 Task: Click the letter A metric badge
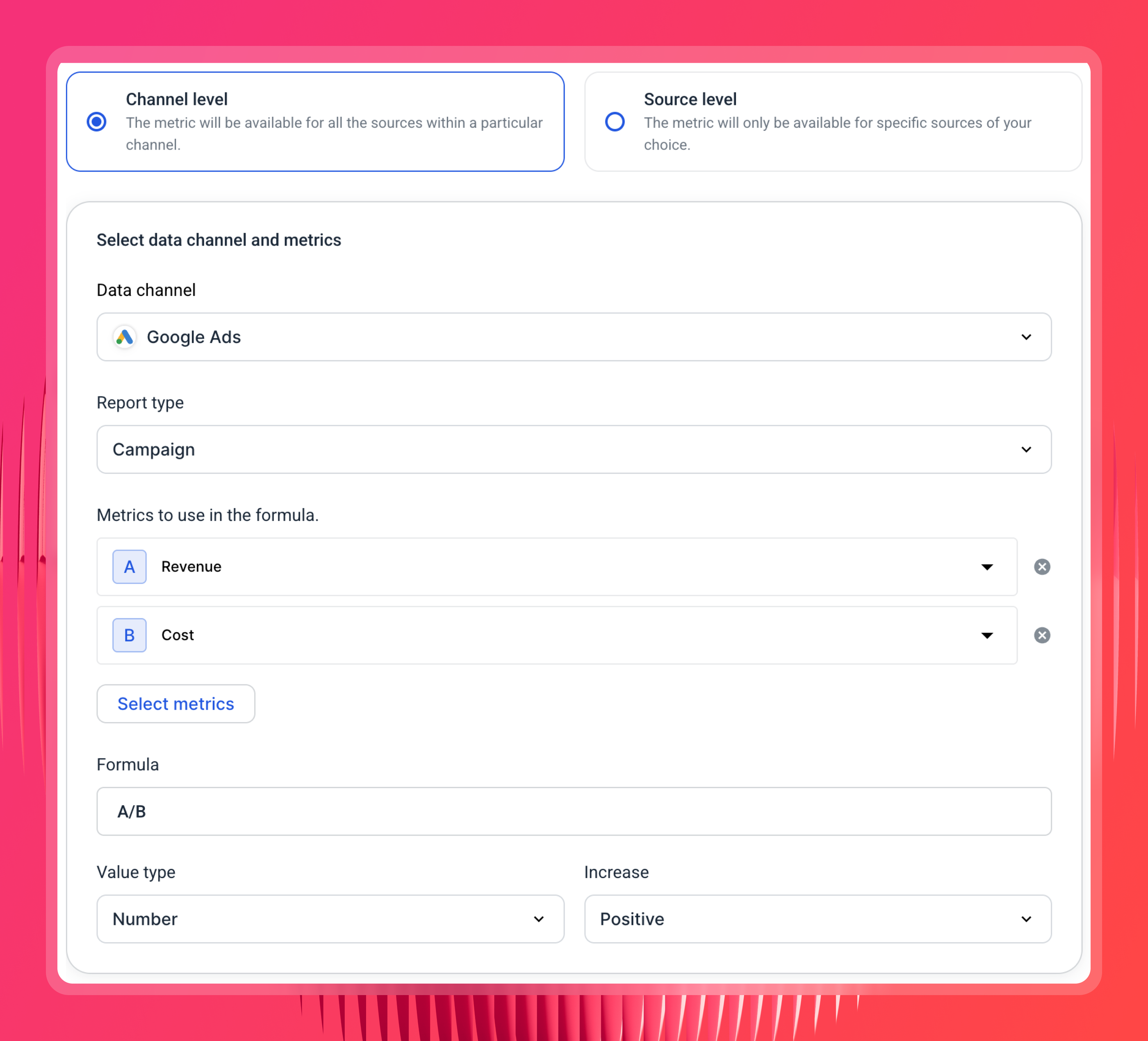(x=129, y=567)
